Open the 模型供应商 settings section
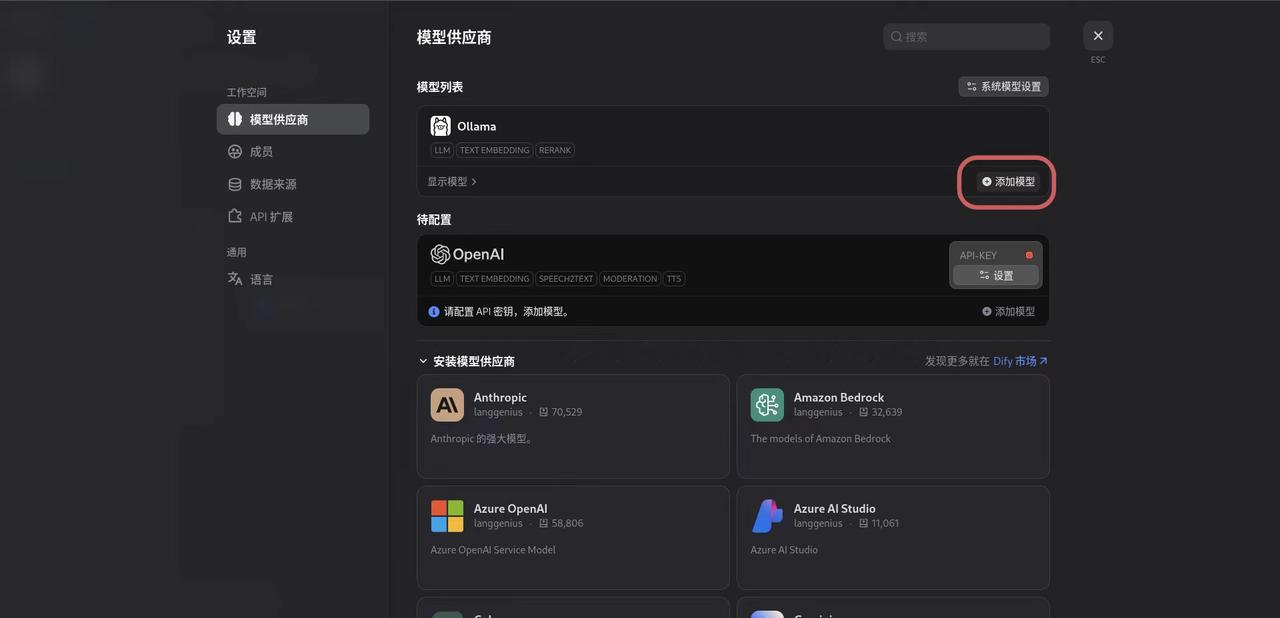 click(x=292, y=119)
